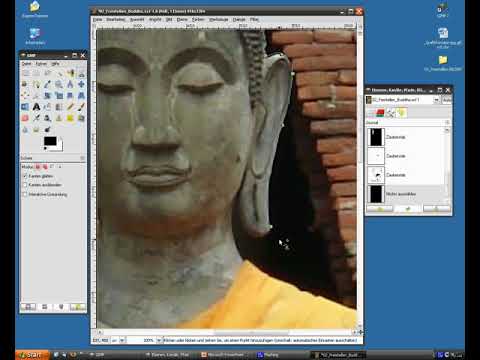Select the Clone stamp tool

click(x=59, y=118)
